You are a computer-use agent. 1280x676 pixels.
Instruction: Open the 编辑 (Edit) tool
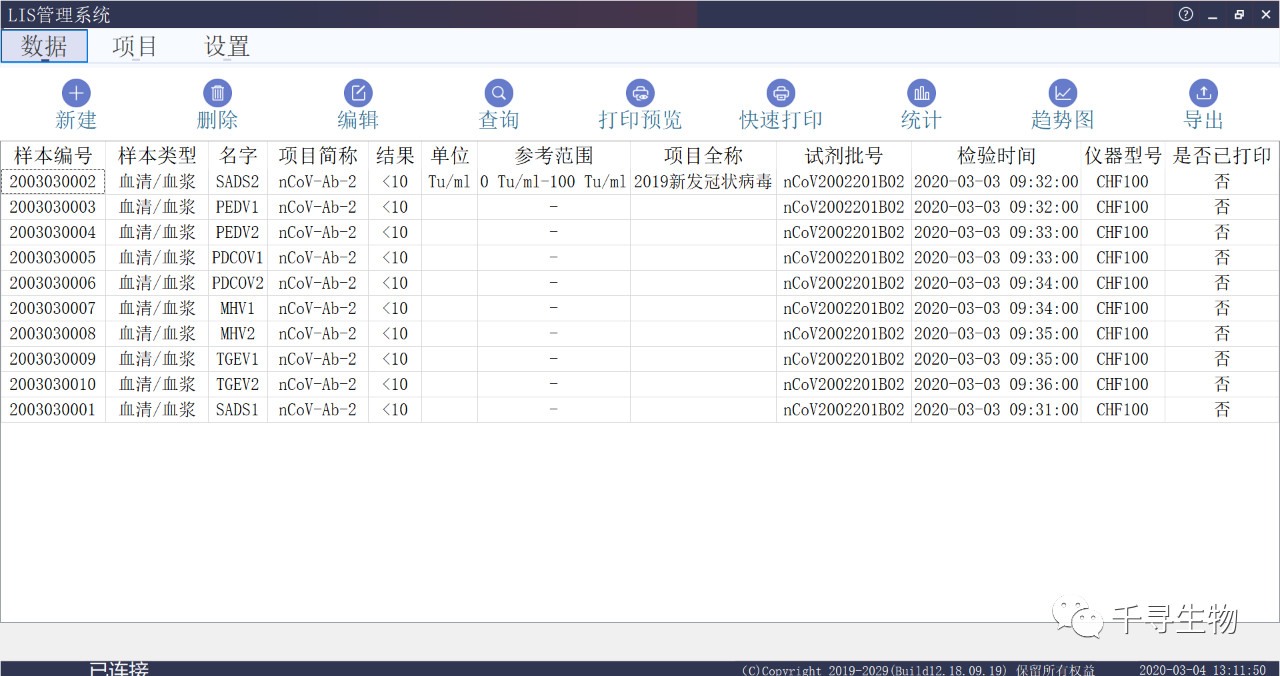click(x=358, y=94)
